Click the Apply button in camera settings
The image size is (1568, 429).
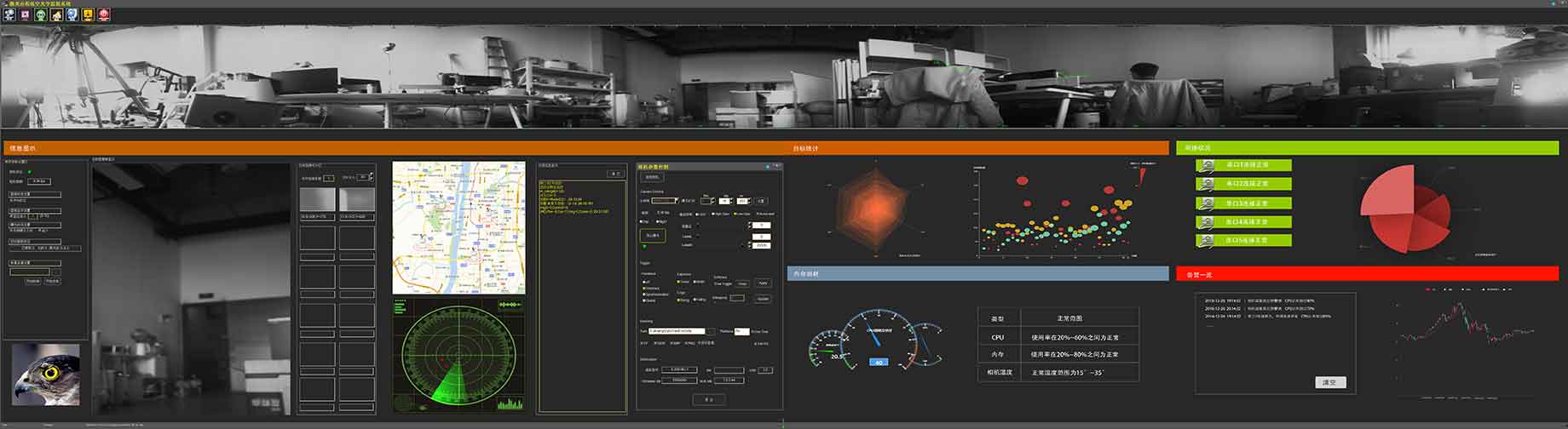[x=763, y=283]
